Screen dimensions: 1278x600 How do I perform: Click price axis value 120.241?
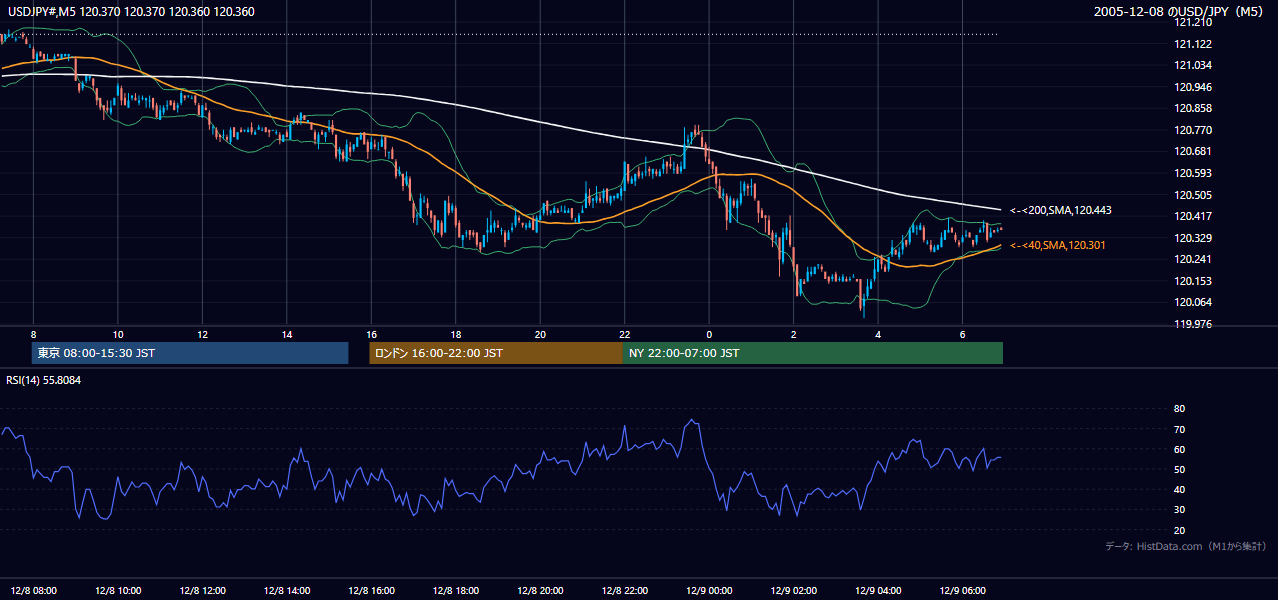(1193, 259)
